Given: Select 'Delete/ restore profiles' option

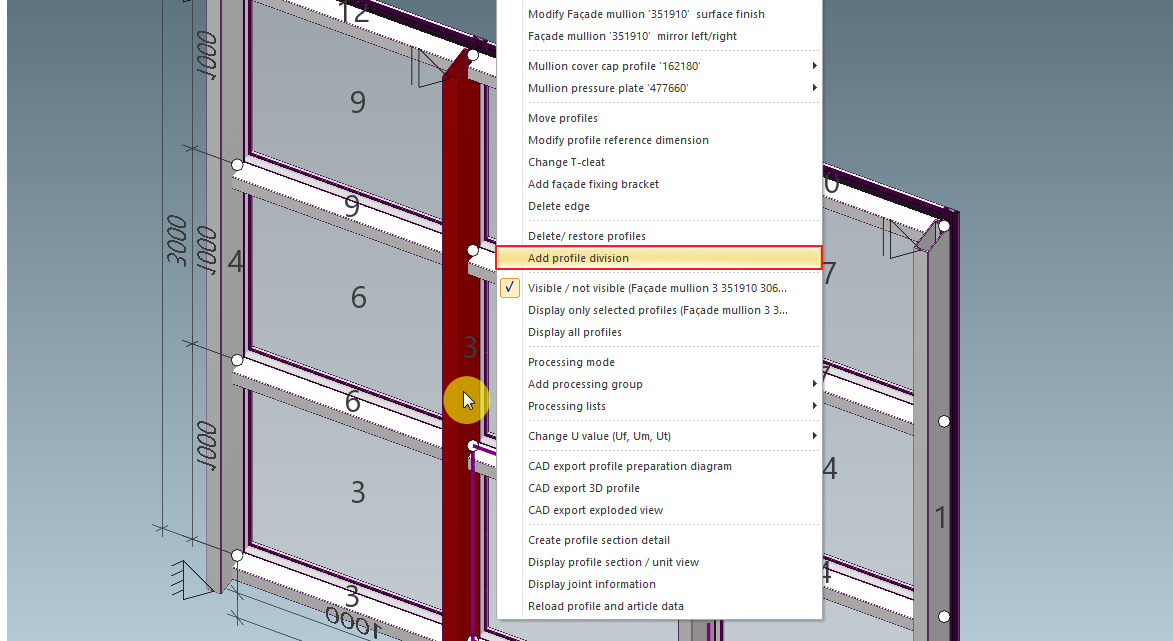Looking at the screenshot, I should tap(586, 236).
